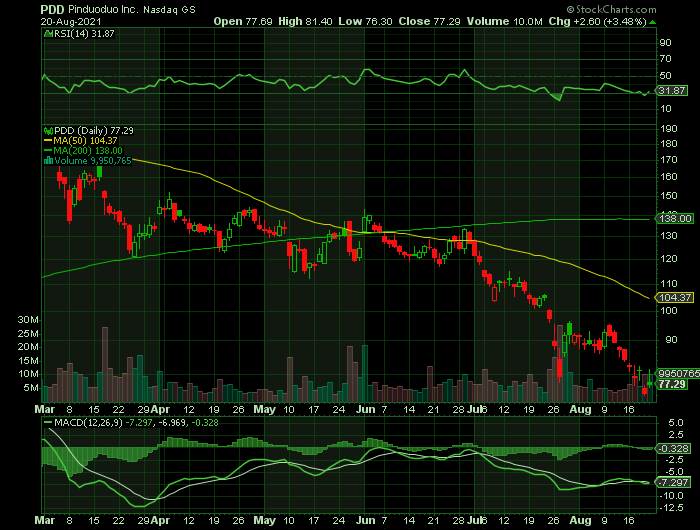The image size is (700, 530).
Task: Click the MA(200) 138.00 legend text
Action: pyautogui.click(x=88, y=151)
